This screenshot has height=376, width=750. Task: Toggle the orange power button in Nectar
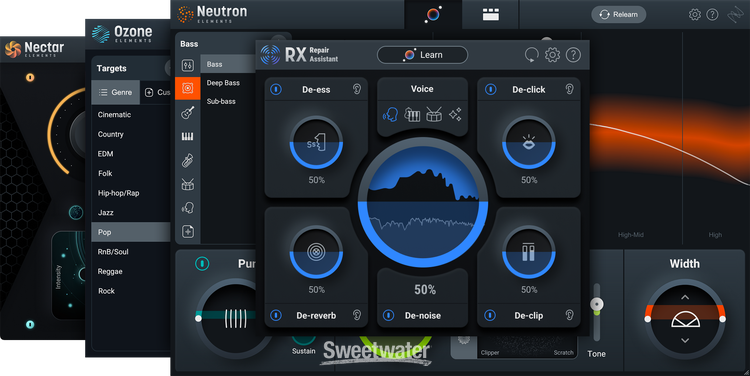pyautogui.click(x=30, y=77)
